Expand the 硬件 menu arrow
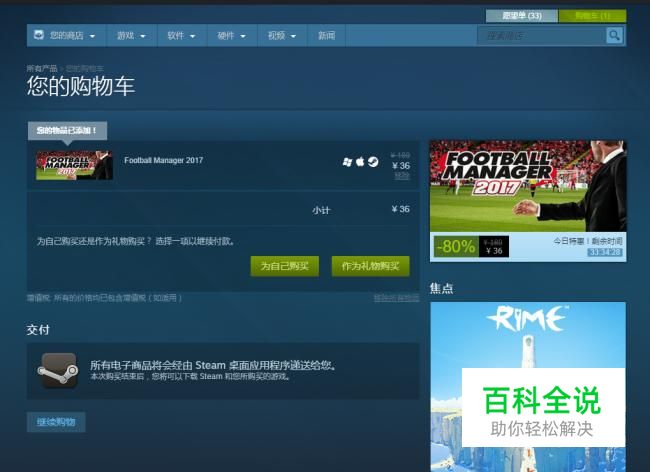The height and width of the screenshot is (472, 650). [x=243, y=36]
